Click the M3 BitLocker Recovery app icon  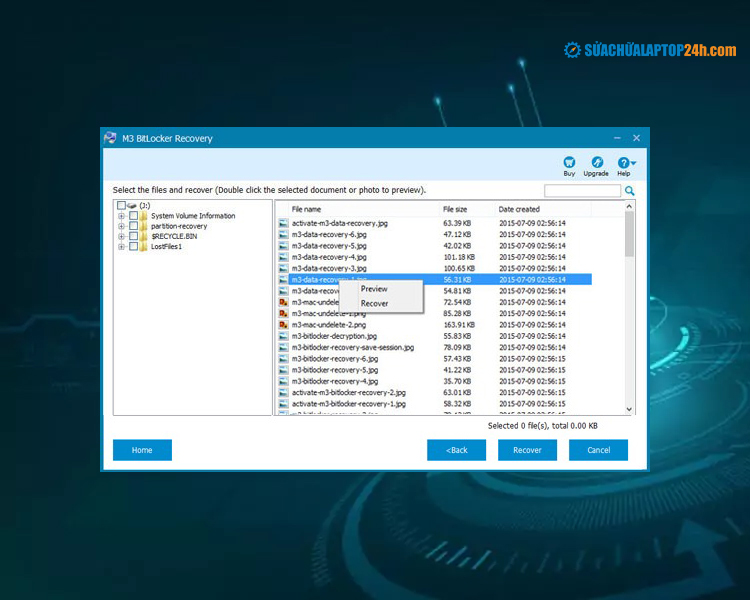(x=110, y=138)
